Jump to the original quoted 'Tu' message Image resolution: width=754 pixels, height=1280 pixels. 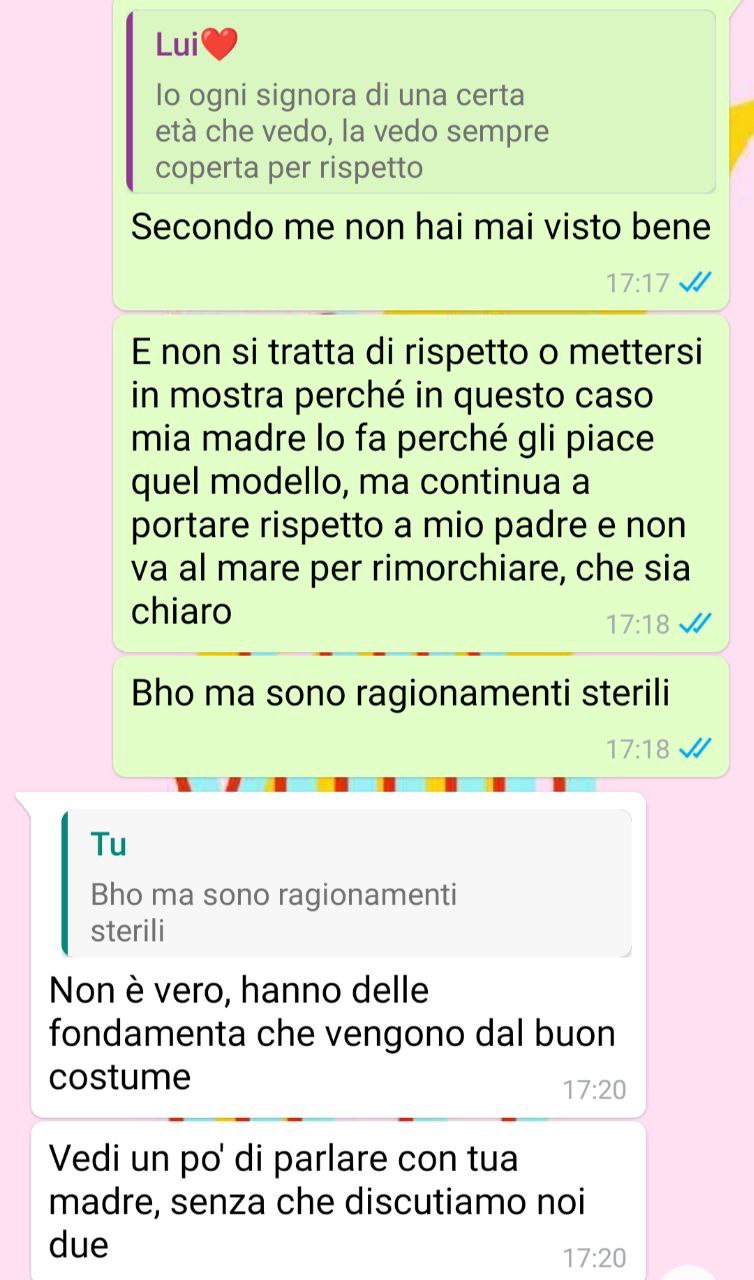coord(347,883)
